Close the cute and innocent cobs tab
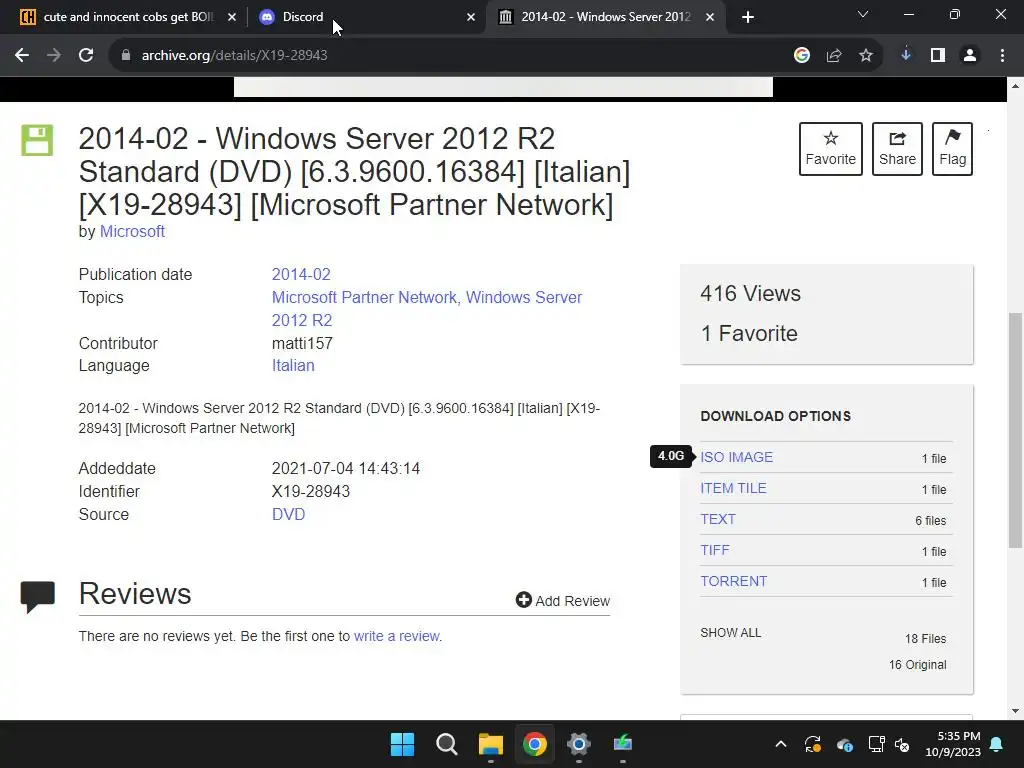1024x768 pixels. pos(232,17)
